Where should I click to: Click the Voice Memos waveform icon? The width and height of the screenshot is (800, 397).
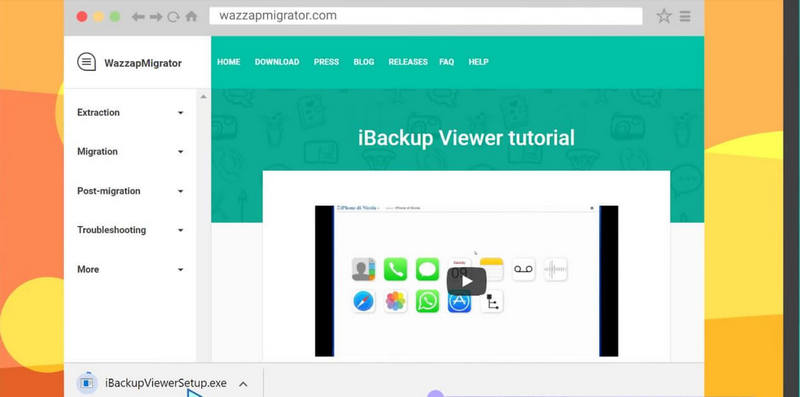click(556, 269)
